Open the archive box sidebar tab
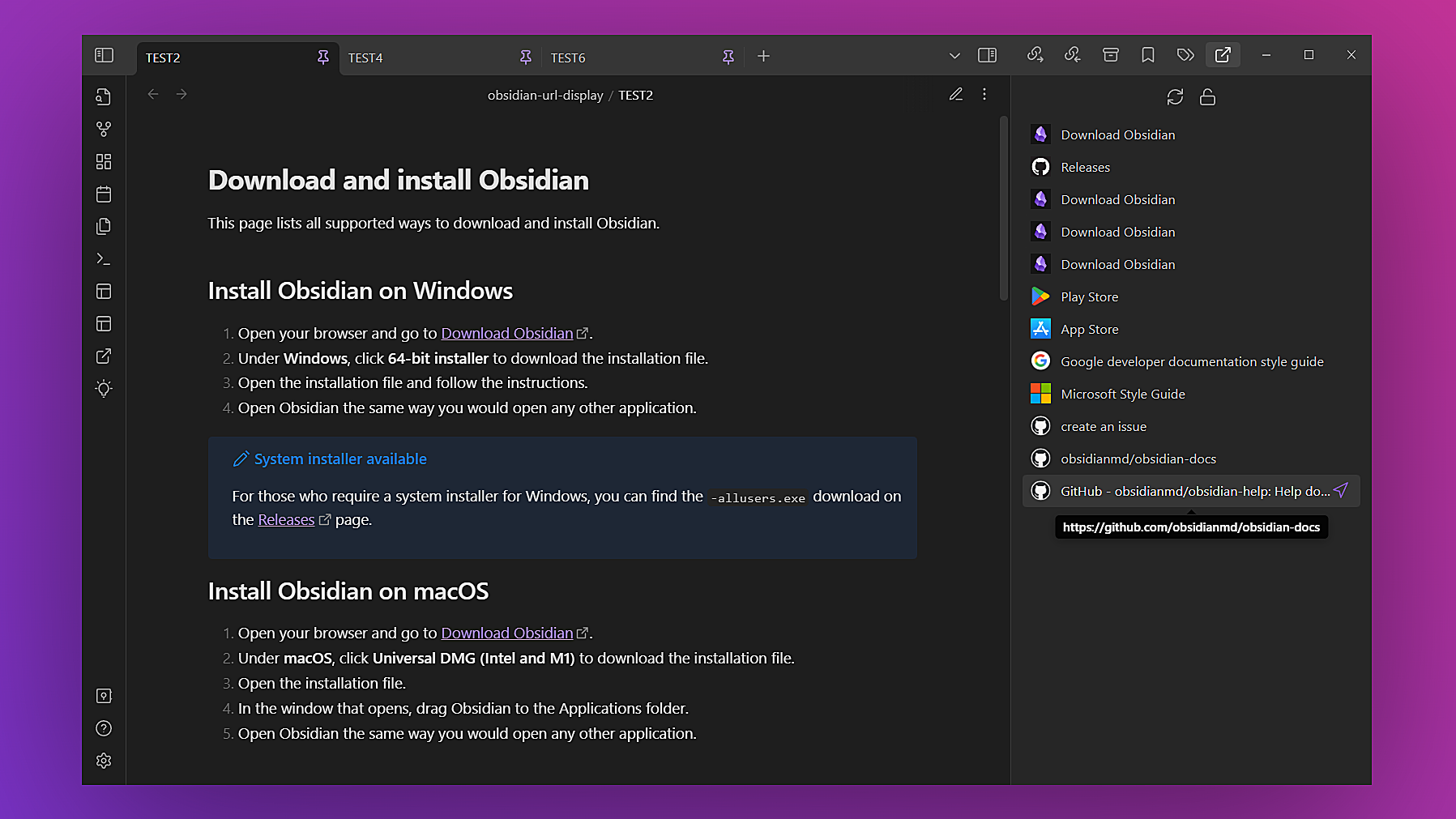 click(1111, 54)
